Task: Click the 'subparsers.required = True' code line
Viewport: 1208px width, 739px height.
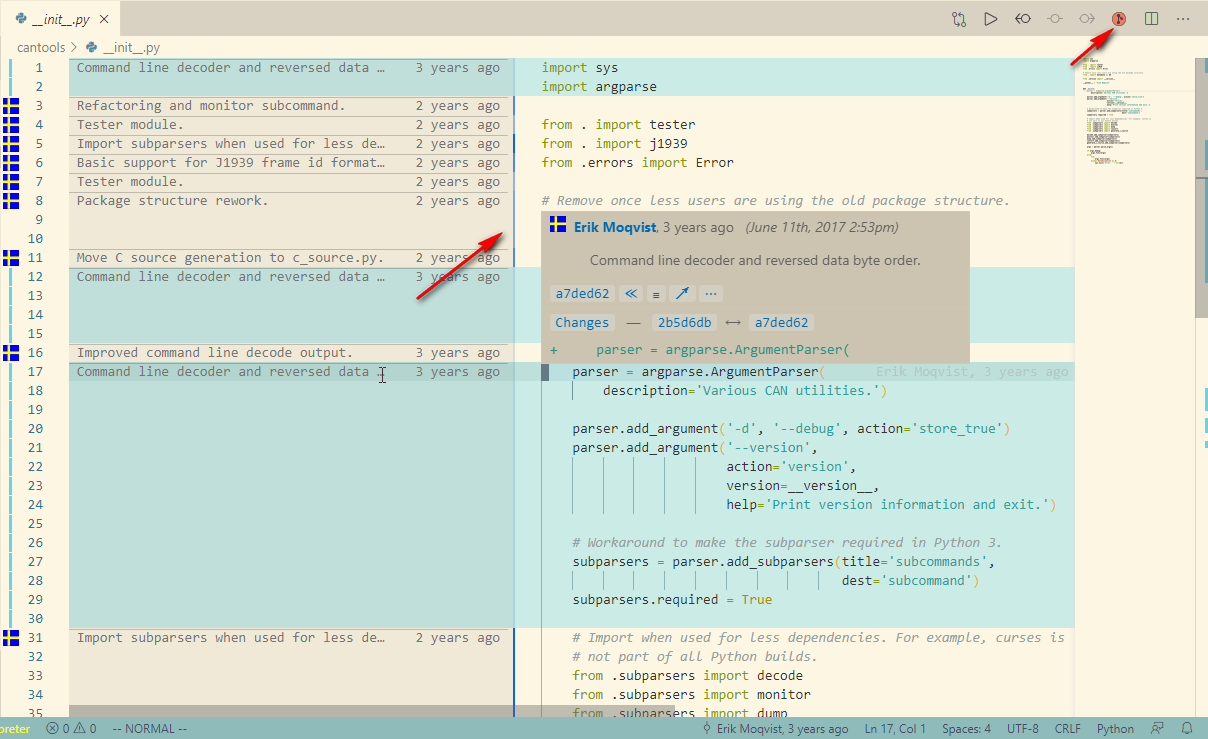Action: click(x=672, y=599)
